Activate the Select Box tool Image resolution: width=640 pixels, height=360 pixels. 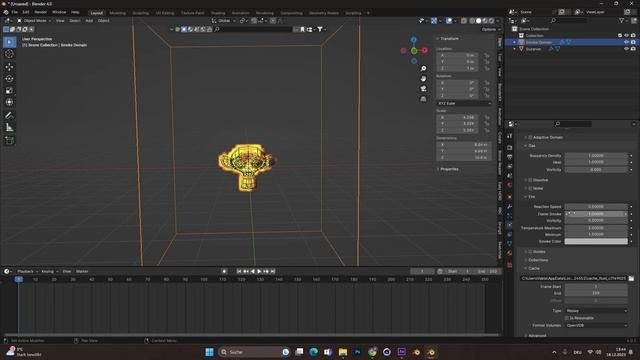coord(9,42)
